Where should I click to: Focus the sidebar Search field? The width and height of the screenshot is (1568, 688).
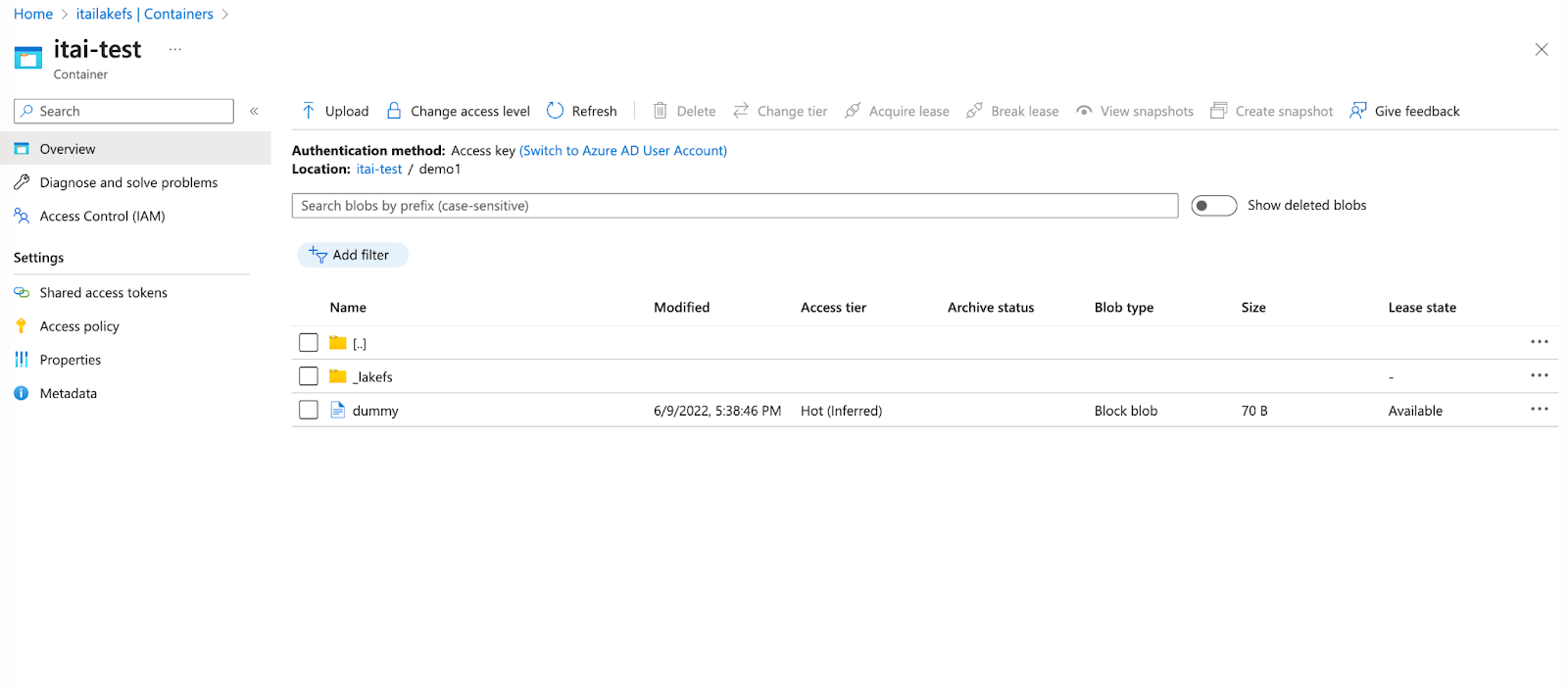click(x=123, y=111)
